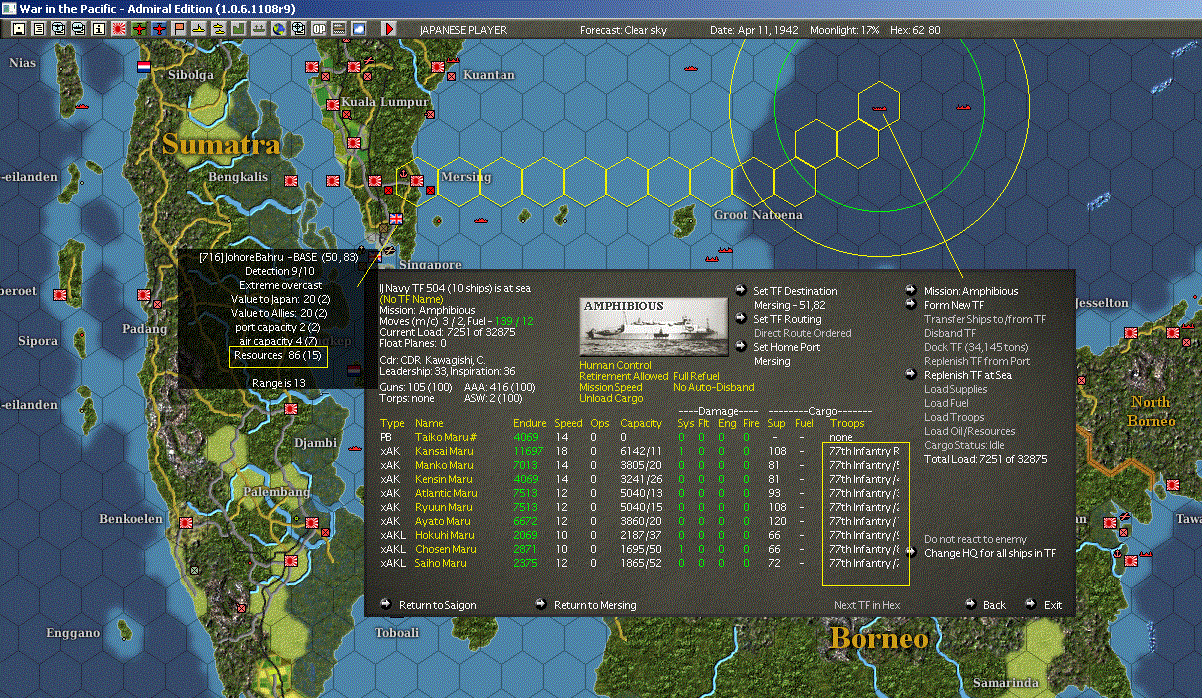Click the orange flag toolbar icon

179,30
